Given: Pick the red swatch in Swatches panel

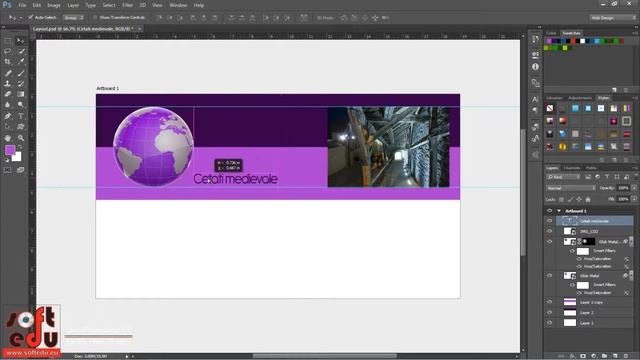Looking at the screenshot, I should pyautogui.click(x=573, y=41).
